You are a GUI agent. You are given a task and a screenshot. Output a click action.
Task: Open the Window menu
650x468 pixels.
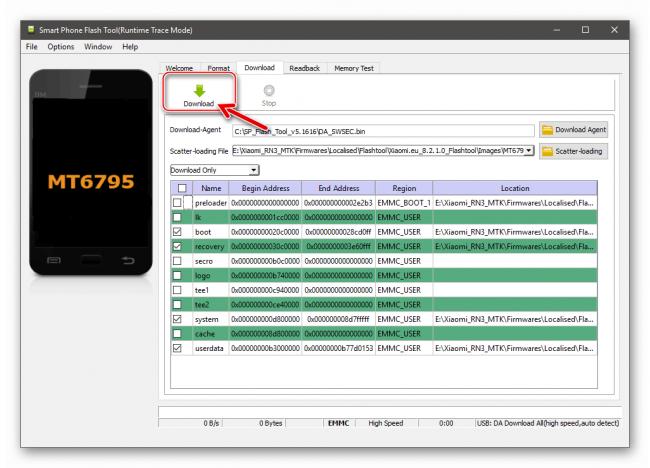98,46
